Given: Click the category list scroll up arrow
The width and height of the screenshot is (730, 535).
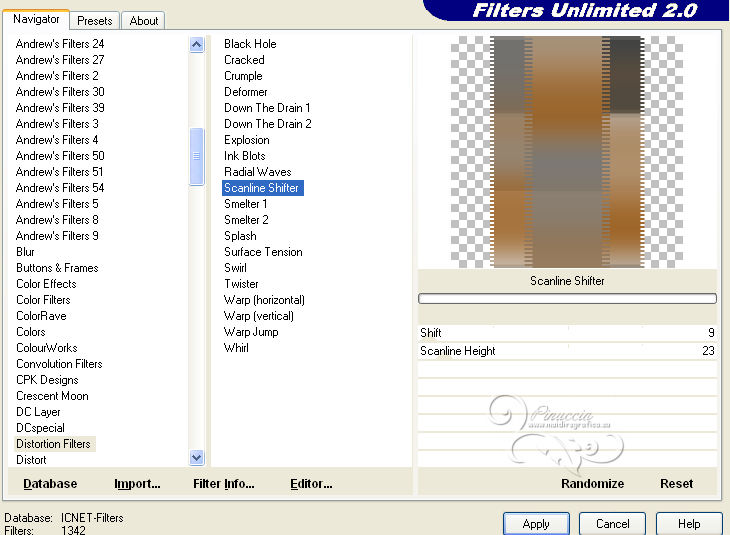Looking at the screenshot, I should click(196, 45).
